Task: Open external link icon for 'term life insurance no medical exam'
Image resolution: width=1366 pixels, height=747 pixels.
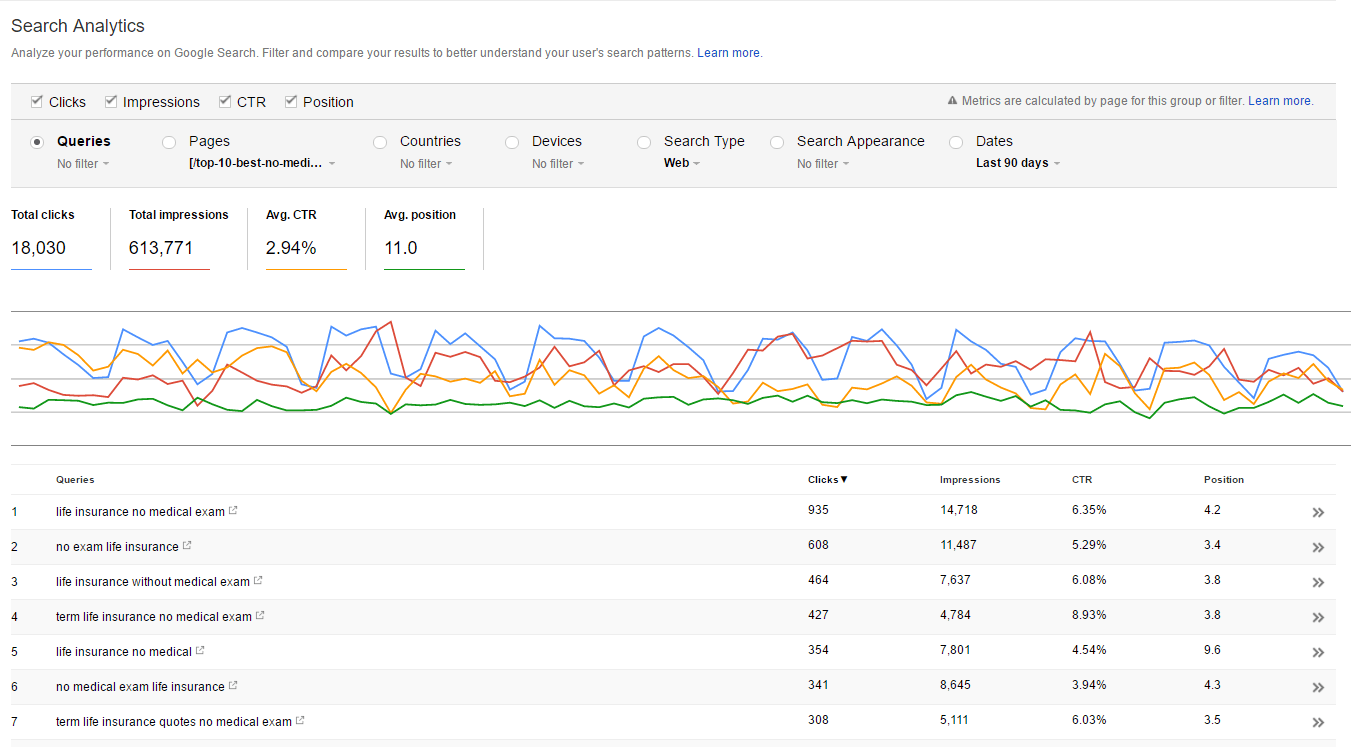Action: coord(260,616)
